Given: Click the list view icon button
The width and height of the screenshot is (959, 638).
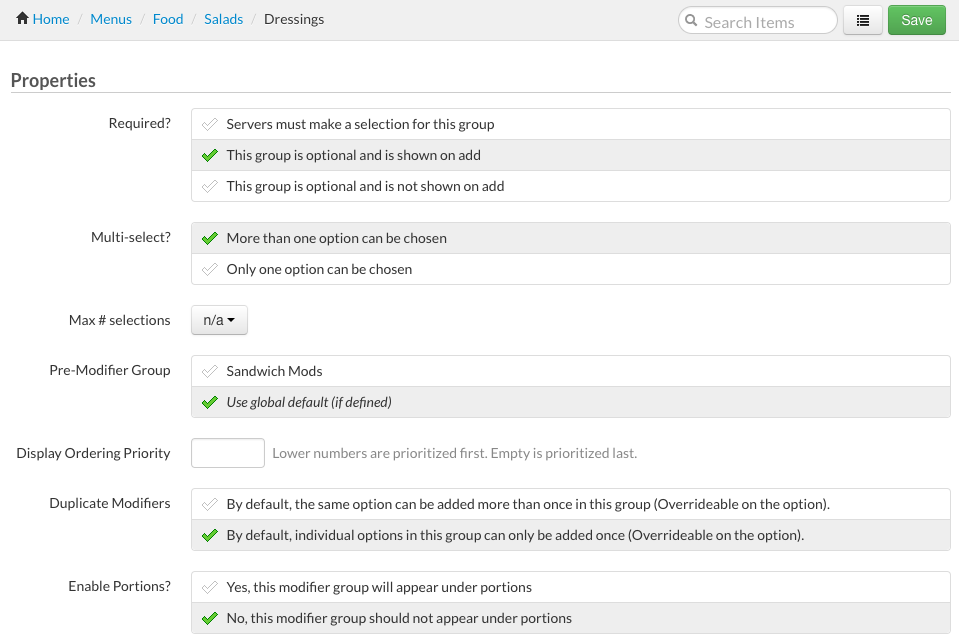Looking at the screenshot, I should pos(862,20).
